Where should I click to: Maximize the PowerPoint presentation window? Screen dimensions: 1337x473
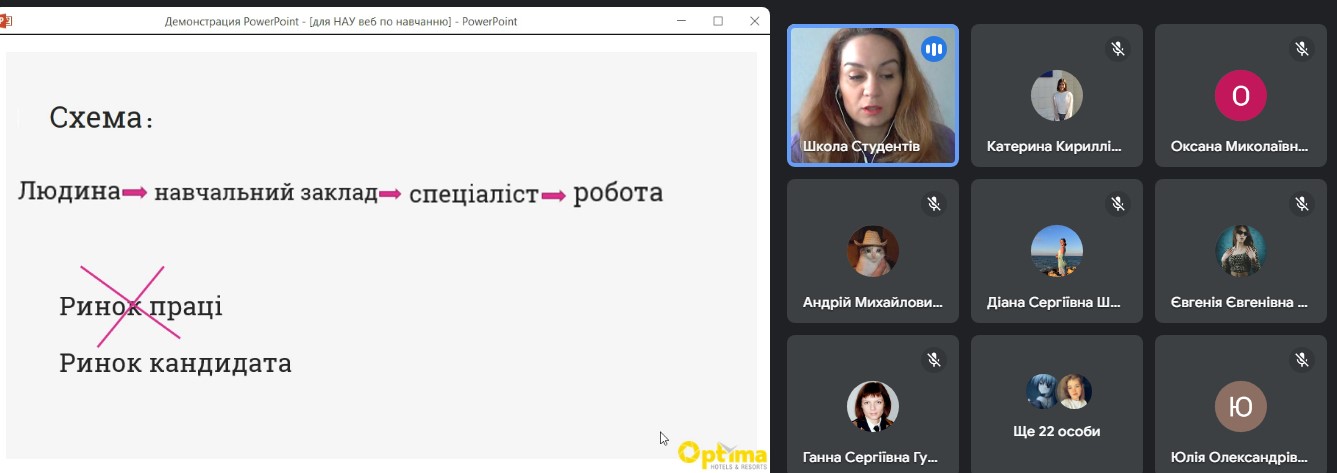coord(717,21)
